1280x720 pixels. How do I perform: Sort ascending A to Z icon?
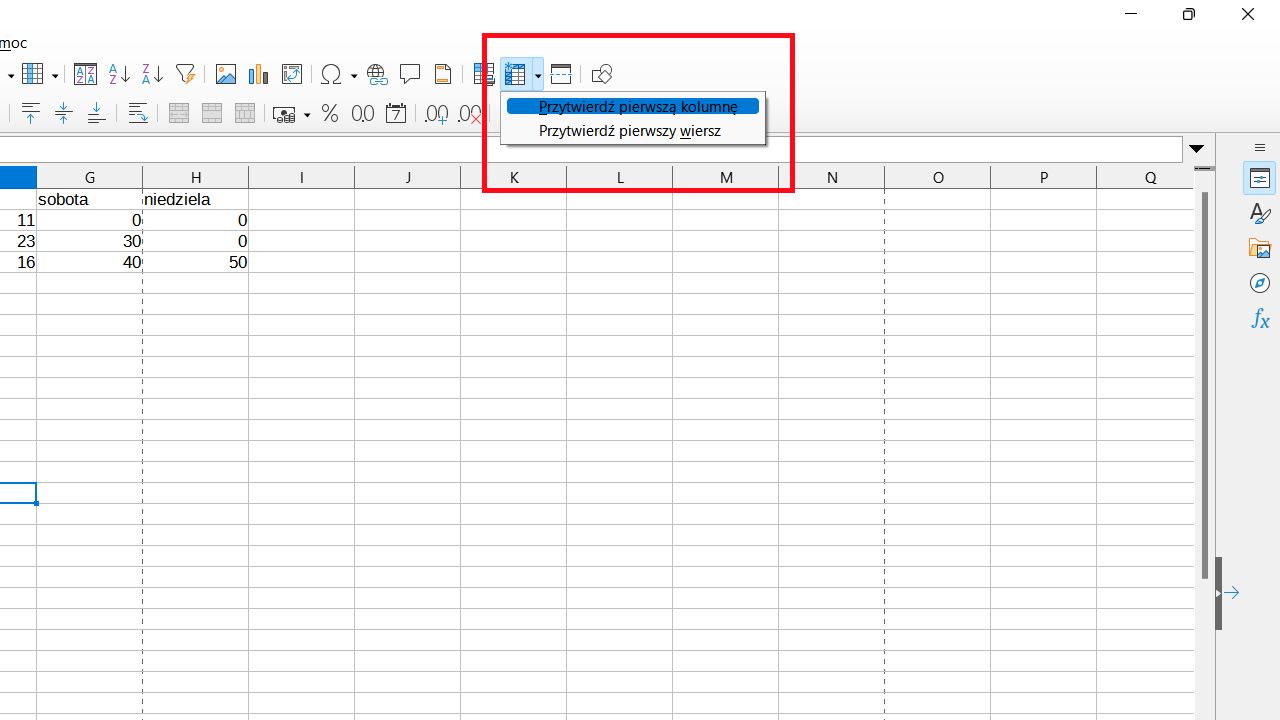point(119,74)
